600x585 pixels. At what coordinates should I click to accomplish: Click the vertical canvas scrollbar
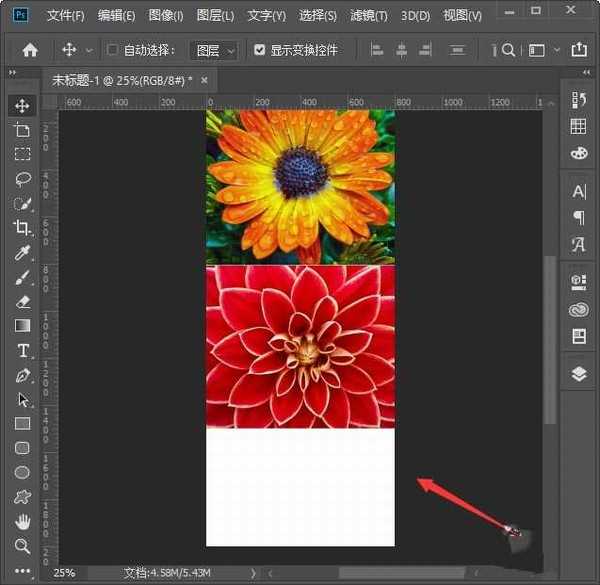tap(549, 340)
